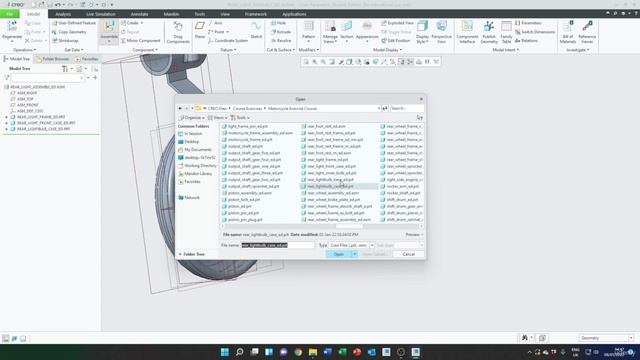Select file rear_light_frame_ed.prt
This screenshot has width=640, height=360.
pyautogui.click(x=325, y=160)
